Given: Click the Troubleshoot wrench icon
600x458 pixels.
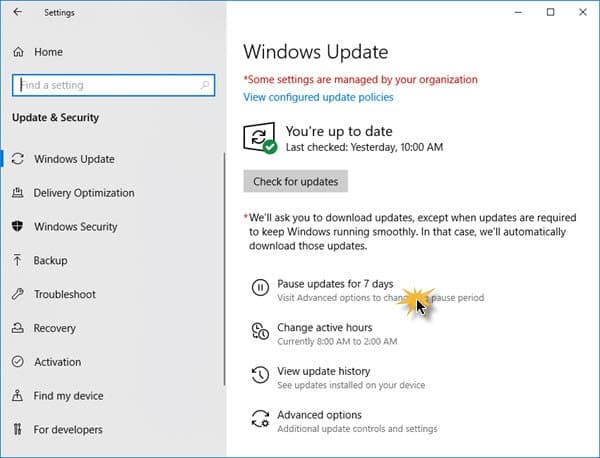Looking at the screenshot, I should (18, 294).
